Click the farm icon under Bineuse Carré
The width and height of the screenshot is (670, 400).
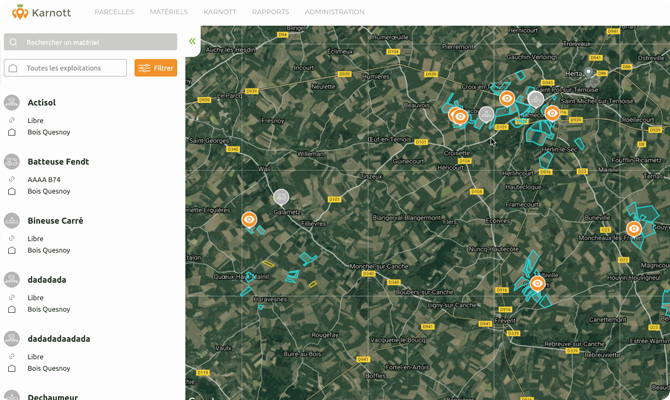point(12,250)
